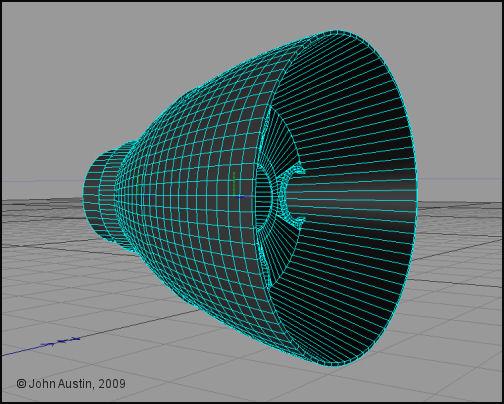The width and height of the screenshot is (504, 404).
Task: Select the small cylindrical neck end cap
Action: click(x=94, y=195)
